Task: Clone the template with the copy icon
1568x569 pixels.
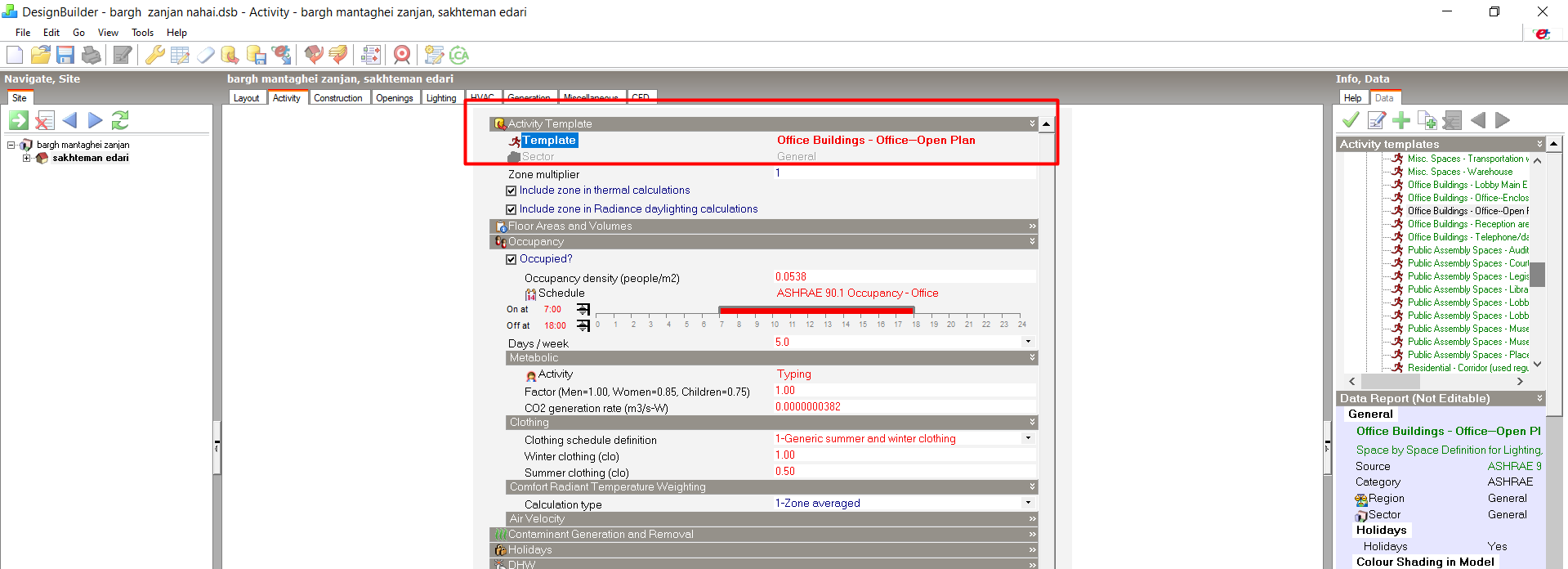Action: (1427, 120)
